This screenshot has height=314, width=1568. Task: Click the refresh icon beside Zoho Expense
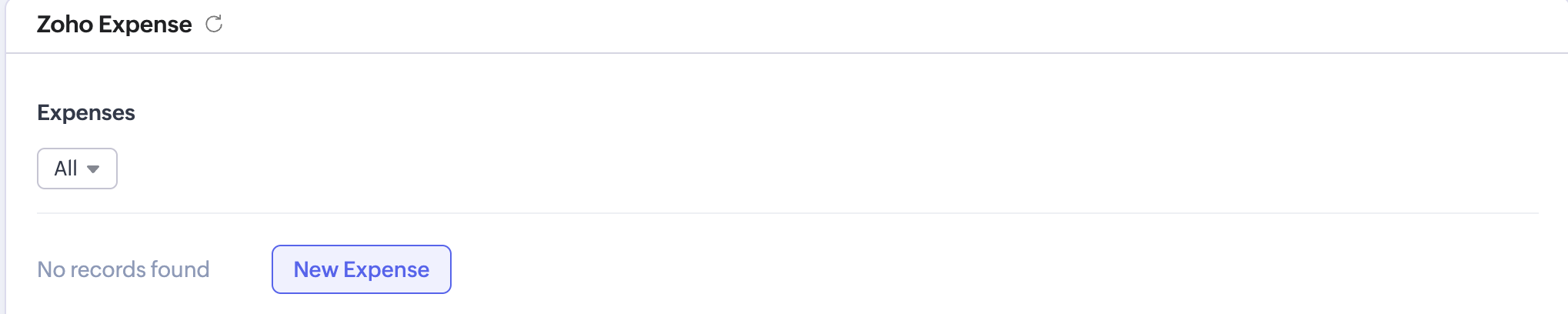pos(214,25)
